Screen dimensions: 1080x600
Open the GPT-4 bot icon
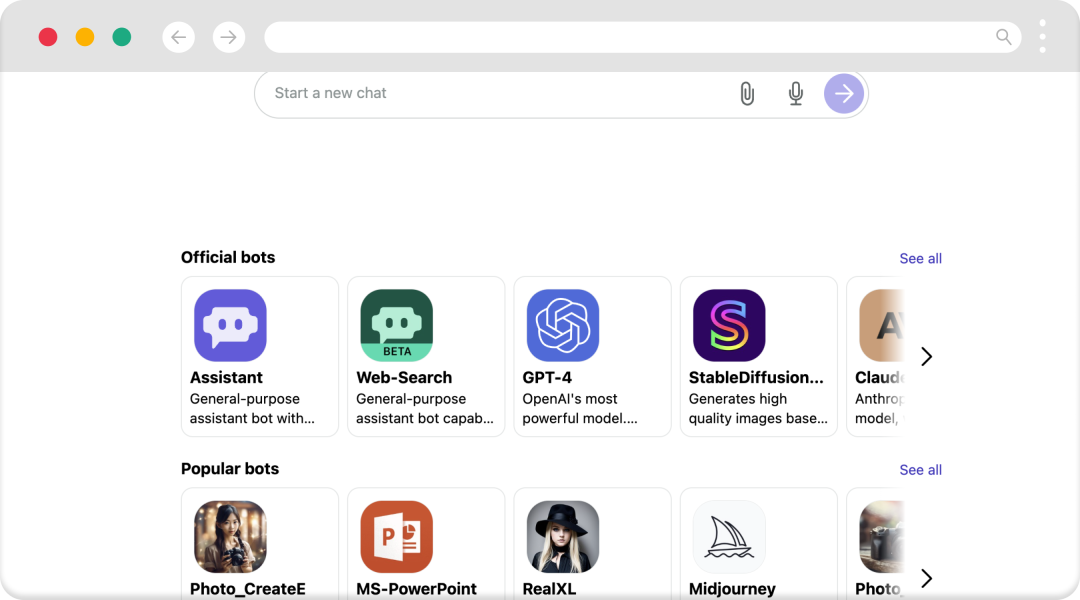click(x=563, y=325)
